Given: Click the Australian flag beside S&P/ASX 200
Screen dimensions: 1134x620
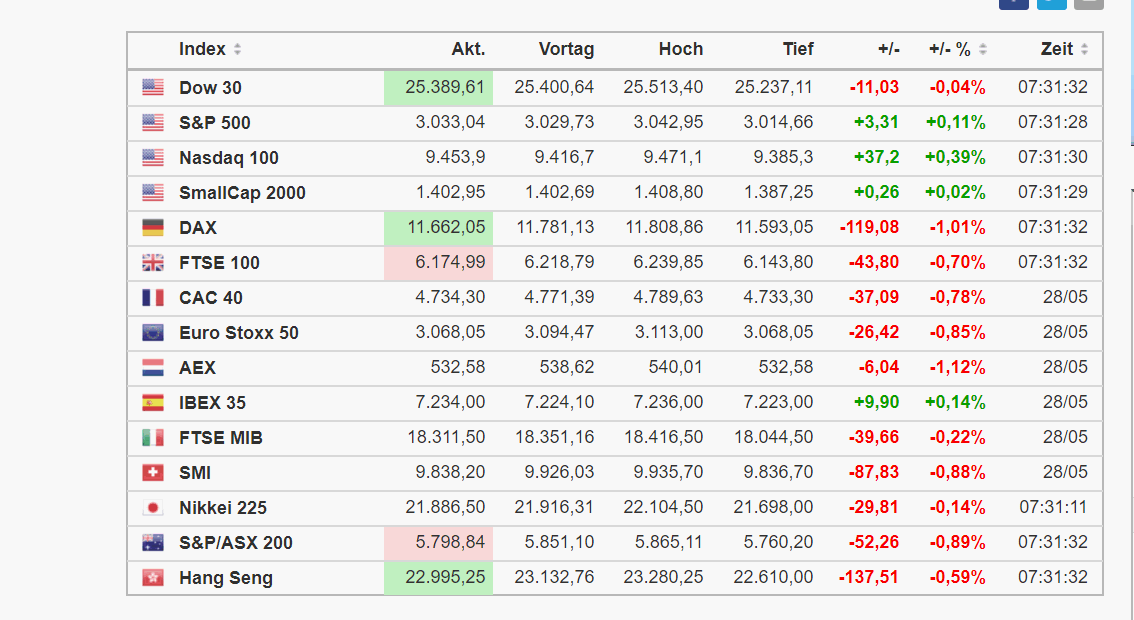Looking at the screenshot, I should [x=152, y=543].
